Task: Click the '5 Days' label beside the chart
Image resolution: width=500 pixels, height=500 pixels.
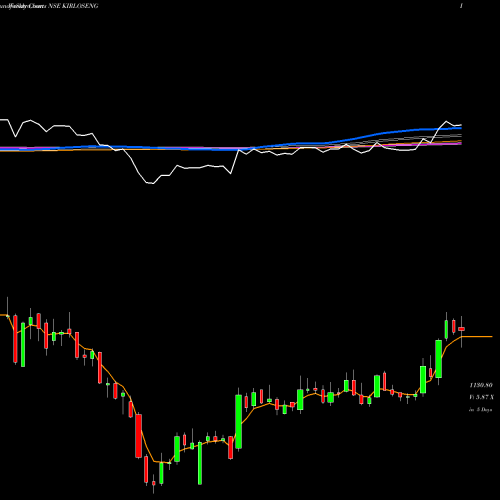Action: [484, 410]
